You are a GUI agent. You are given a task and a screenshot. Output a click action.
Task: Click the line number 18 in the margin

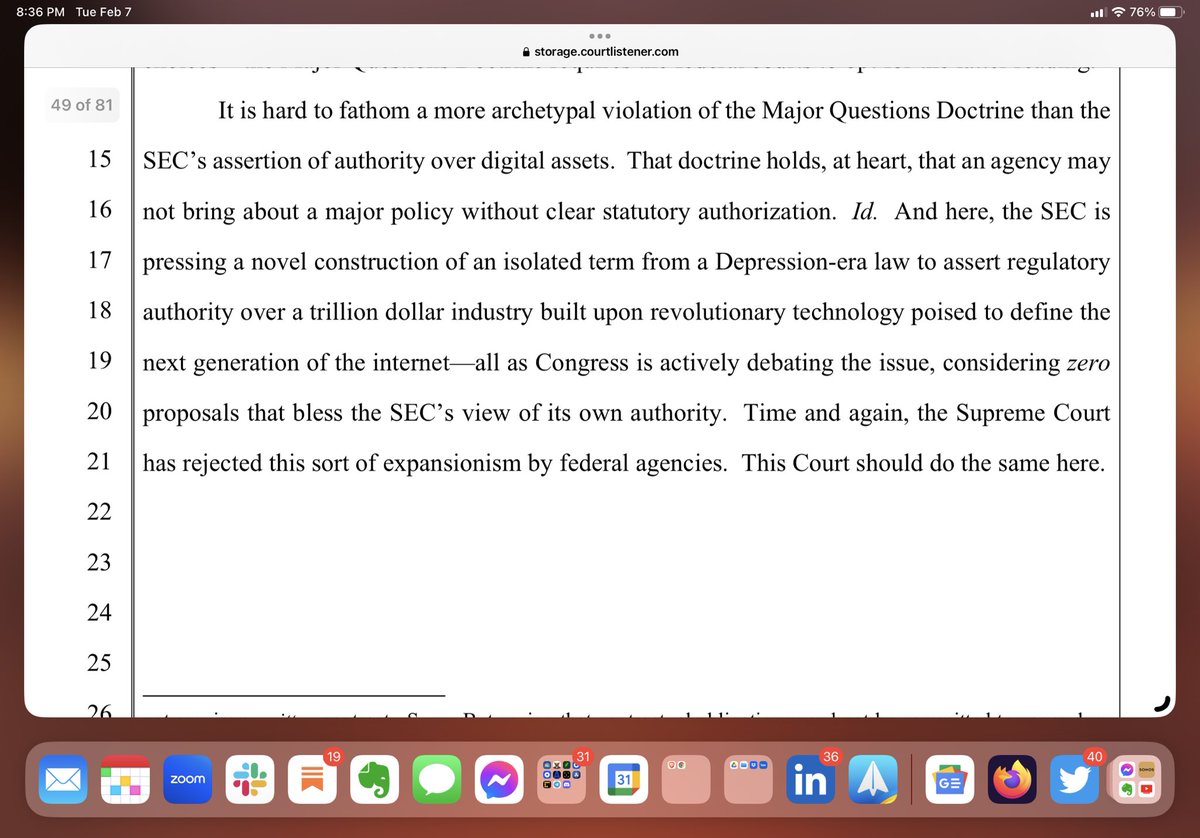pos(100,312)
